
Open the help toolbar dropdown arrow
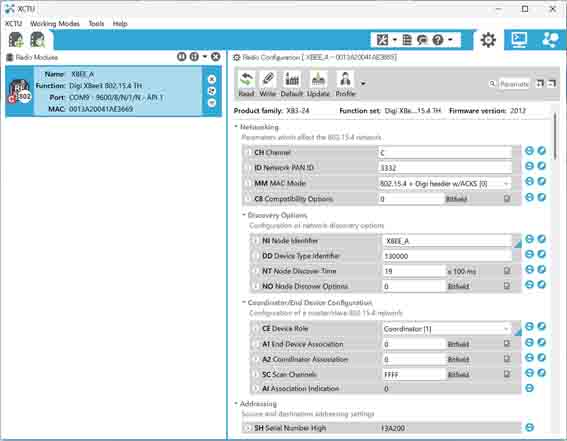pos(450,40)
